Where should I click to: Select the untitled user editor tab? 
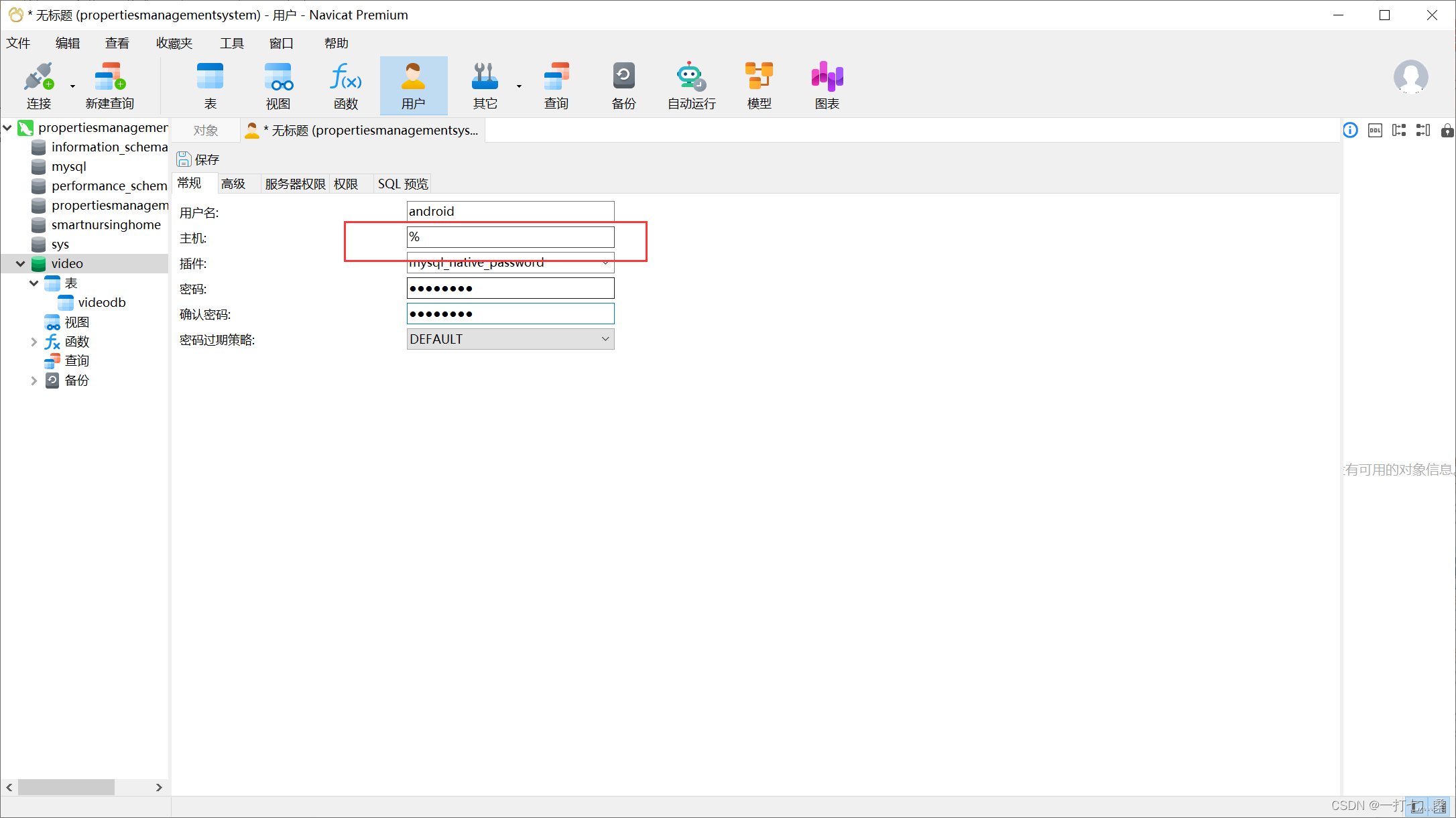(x=363, y=131)
